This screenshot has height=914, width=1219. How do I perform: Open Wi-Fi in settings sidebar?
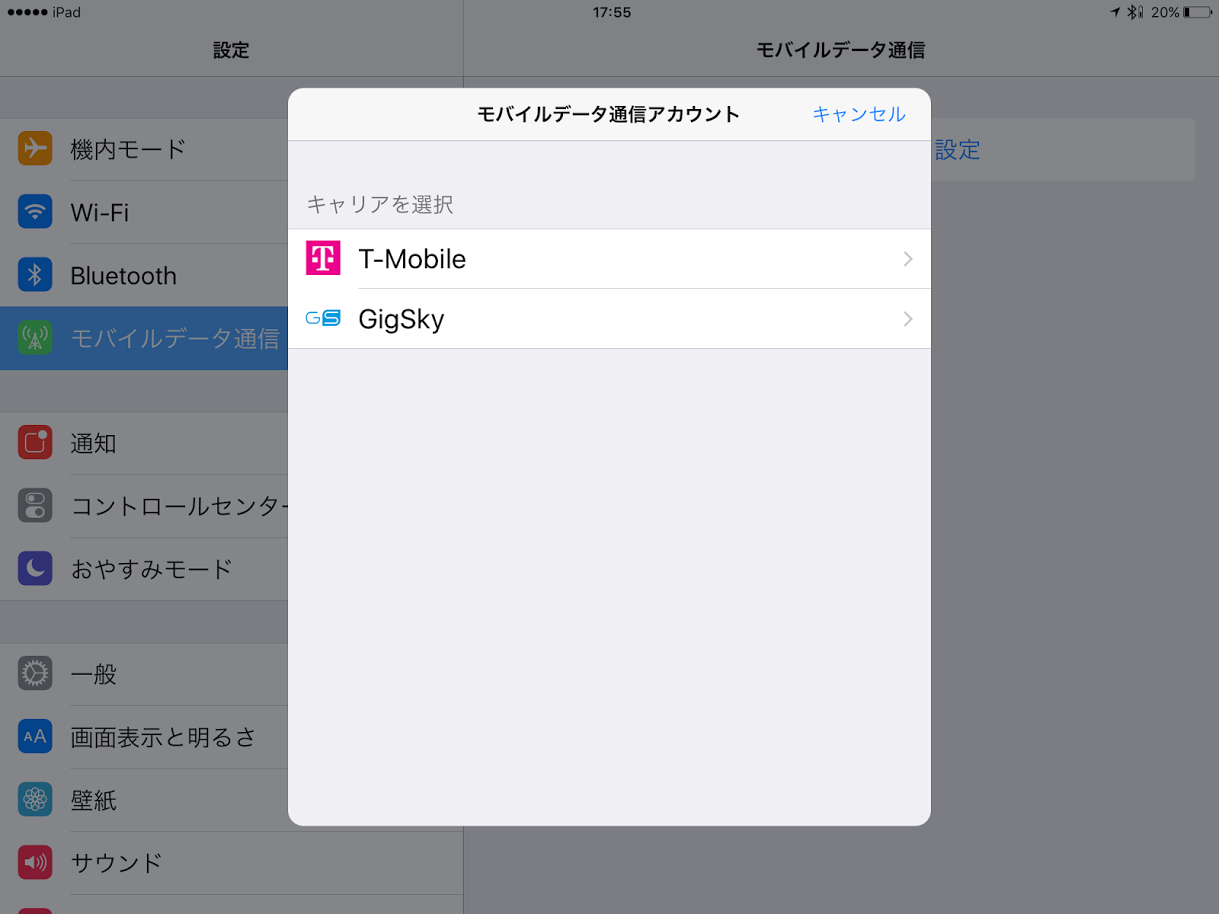click(144, 212)
